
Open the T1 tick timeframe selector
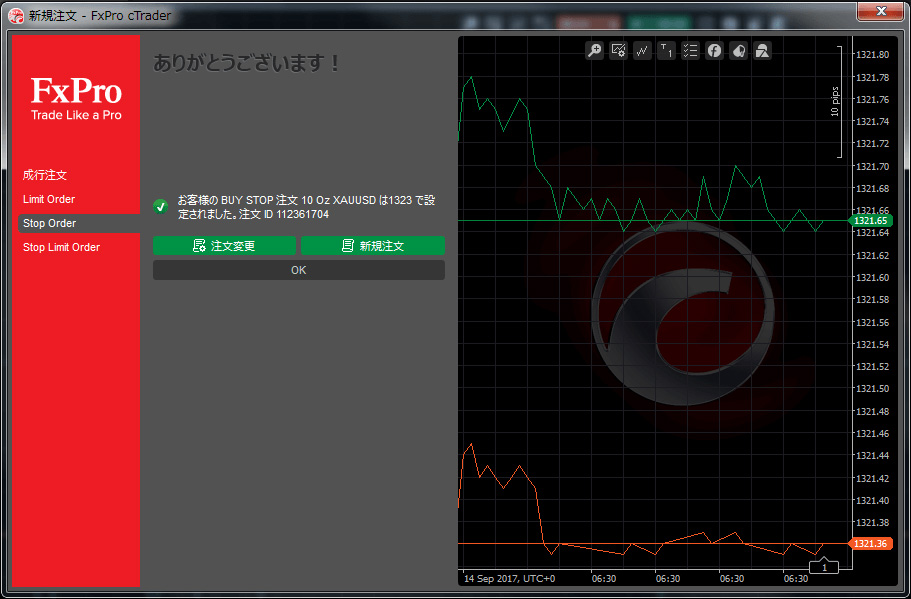click(666, 51)
